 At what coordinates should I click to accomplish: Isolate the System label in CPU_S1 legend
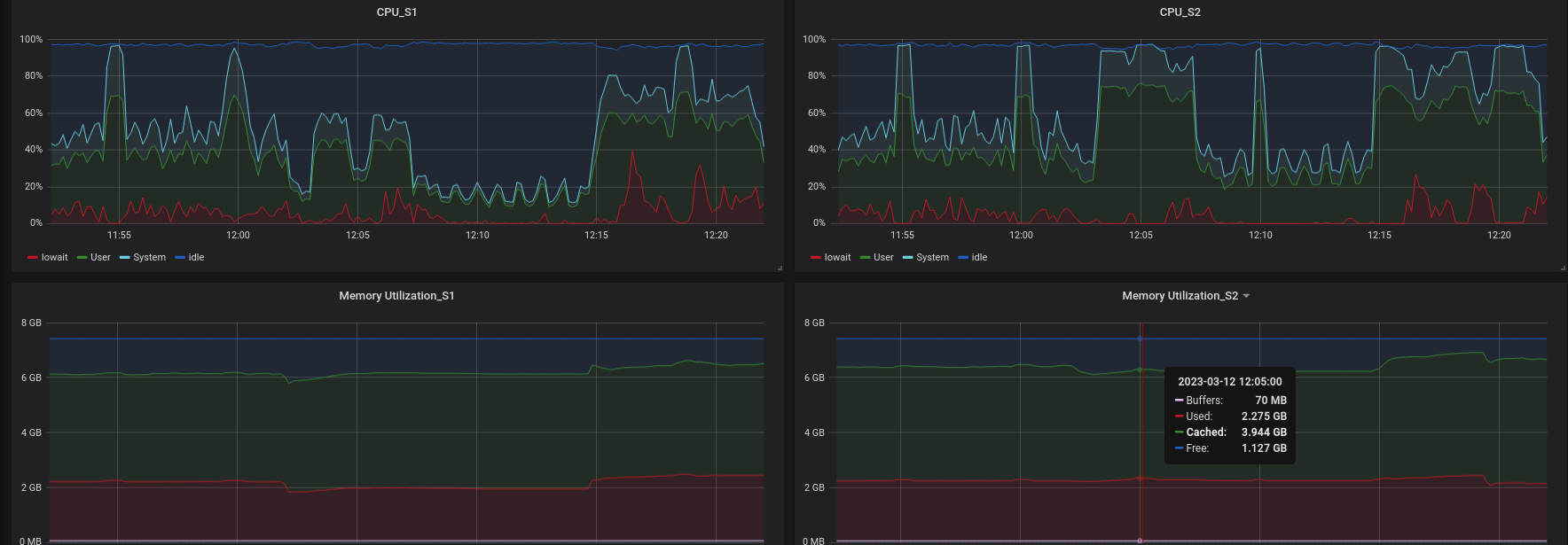[x=149, y=258]
